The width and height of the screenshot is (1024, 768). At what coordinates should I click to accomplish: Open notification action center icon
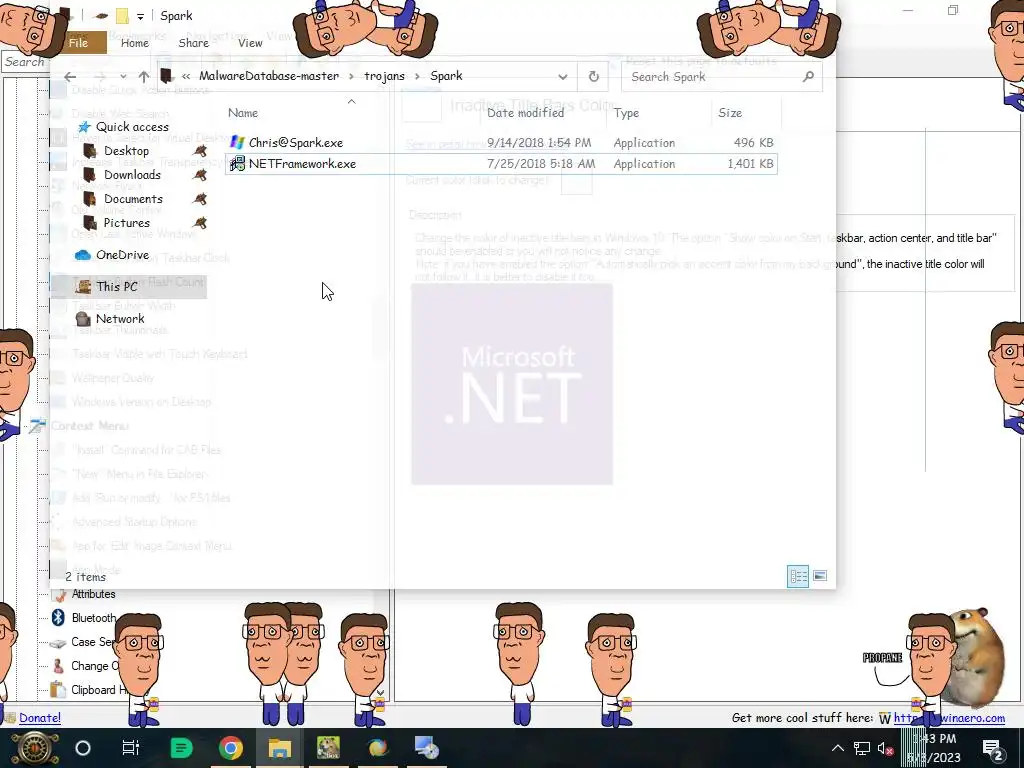(993, 748)
